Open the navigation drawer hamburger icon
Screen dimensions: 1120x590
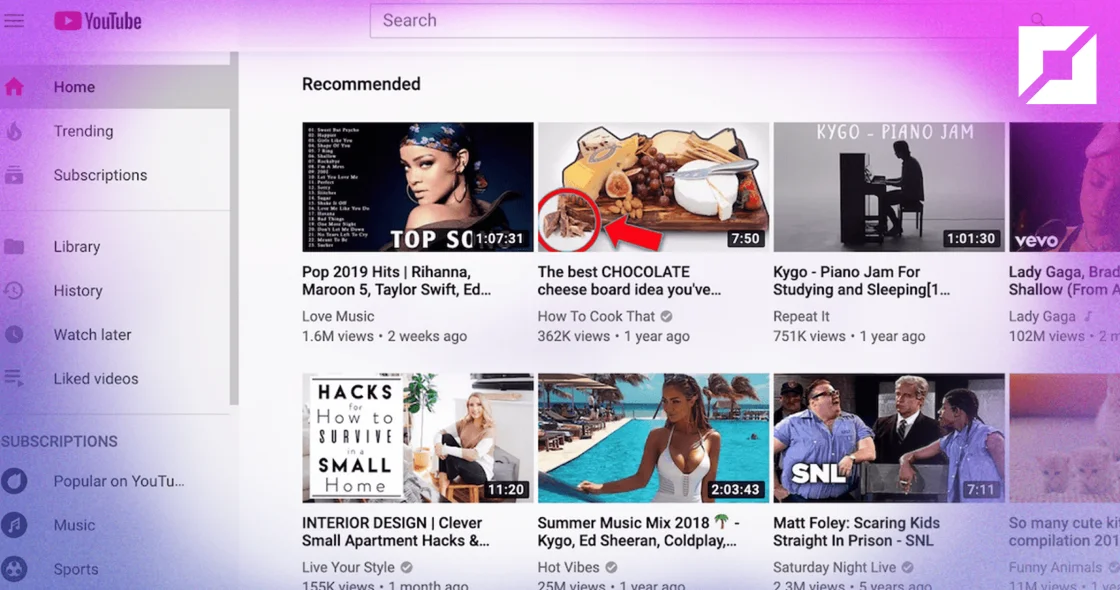coord(14,20)
